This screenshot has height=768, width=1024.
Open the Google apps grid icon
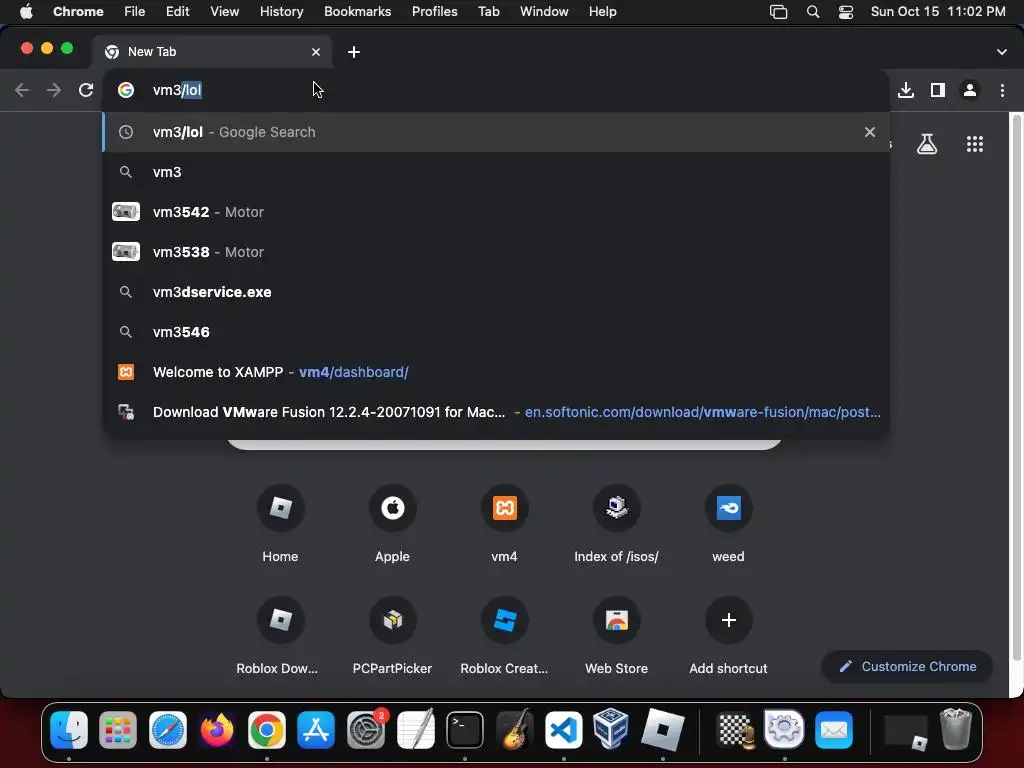pyautogui.click(x=975, y=144)
